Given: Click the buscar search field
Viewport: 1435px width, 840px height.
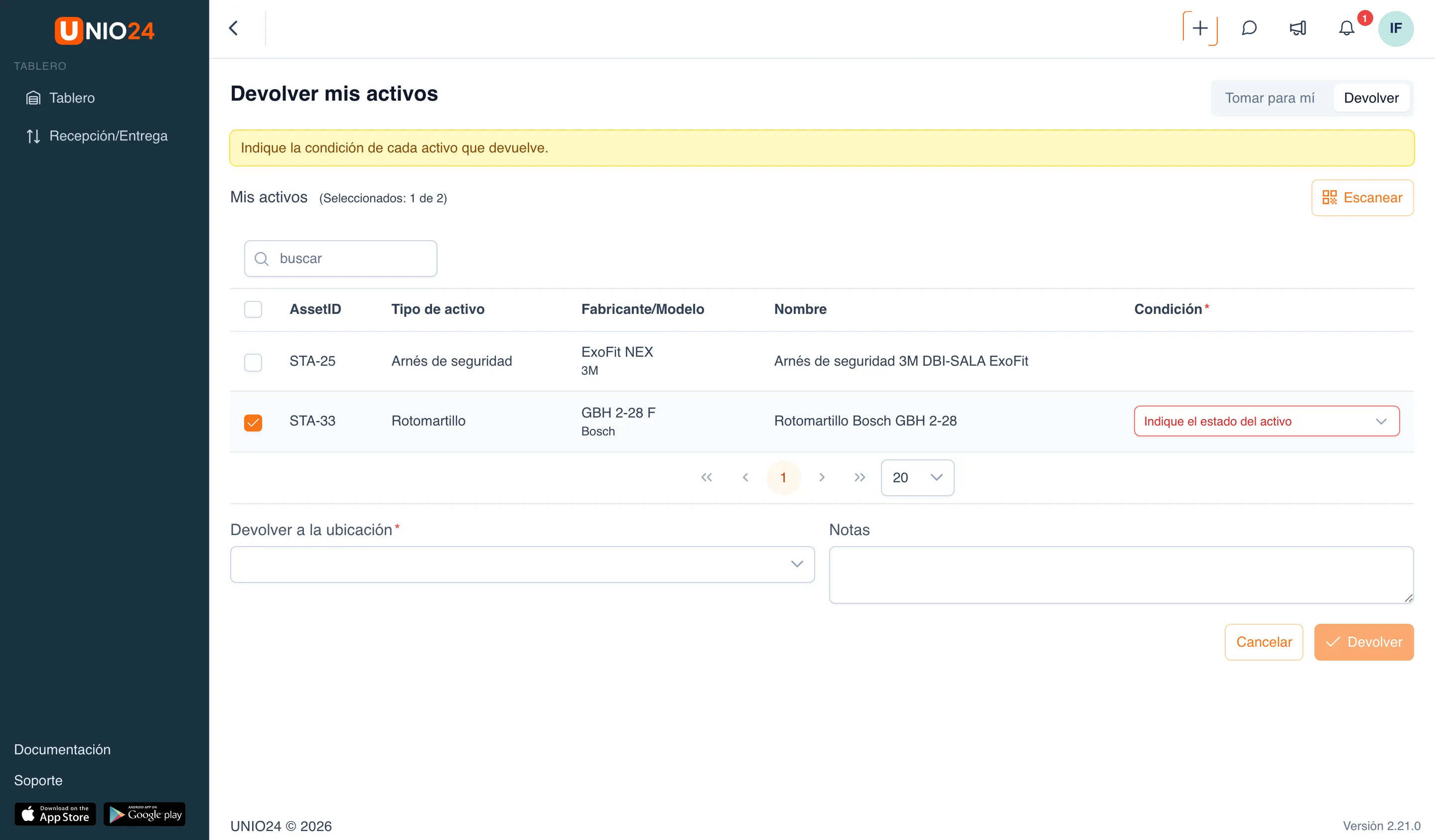Looking at the screenshot, I should 340,259.
